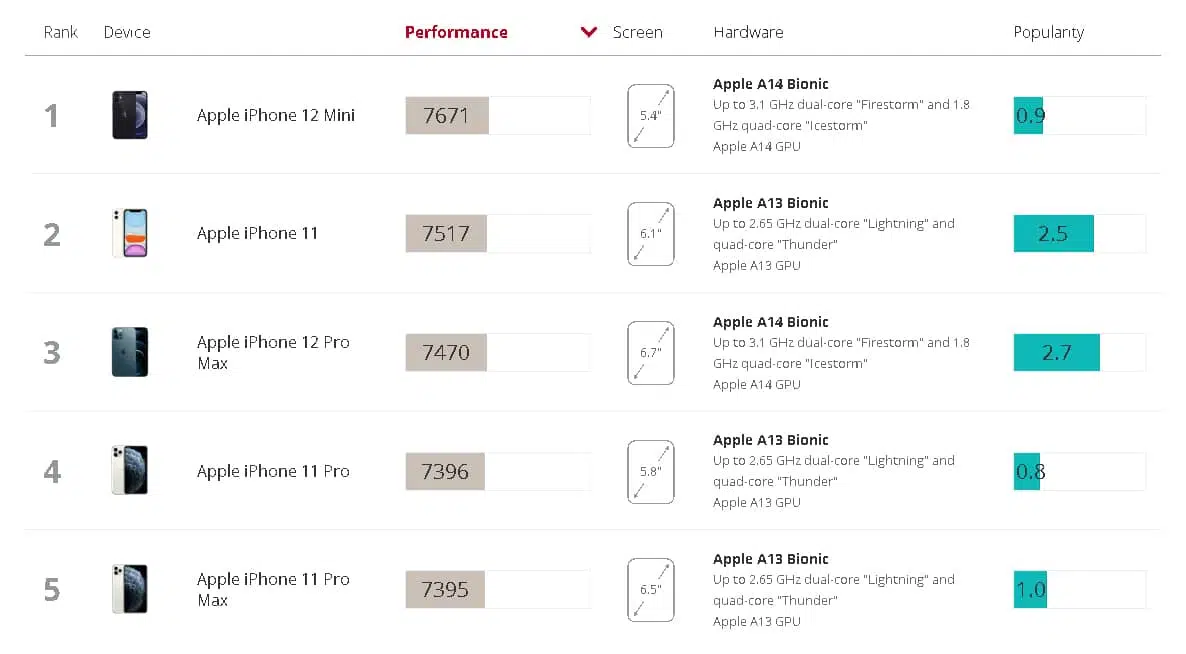Open the iPhone 11 thumbnail image
This screenshot has height=654, width=1186.
pos(130,233)
